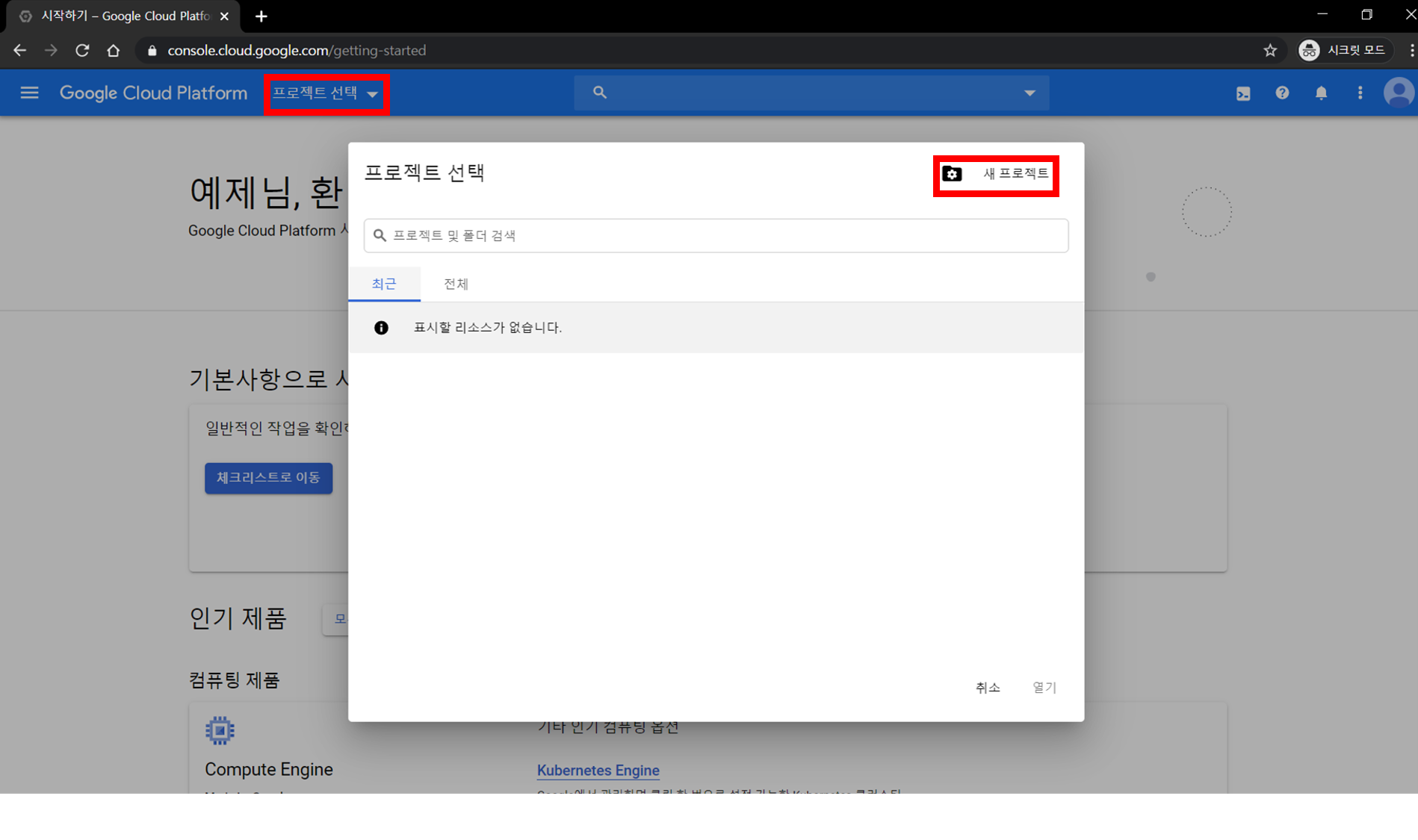Click the dialog search magnifier icon
Screen dimensions: 1418x840
[380, 235]
